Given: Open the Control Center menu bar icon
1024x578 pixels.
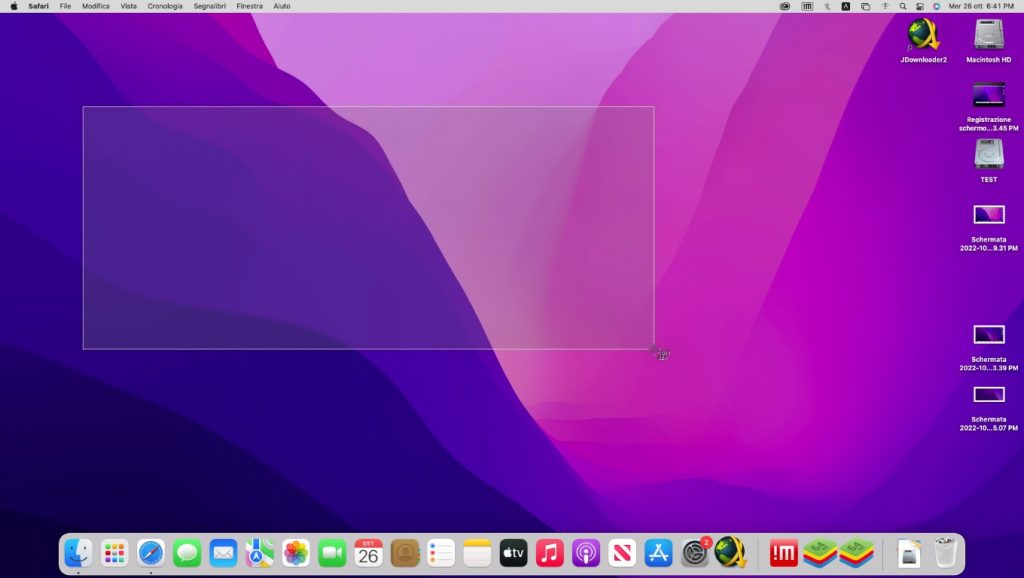Looking at the screenshot, I should coord(919,6).
